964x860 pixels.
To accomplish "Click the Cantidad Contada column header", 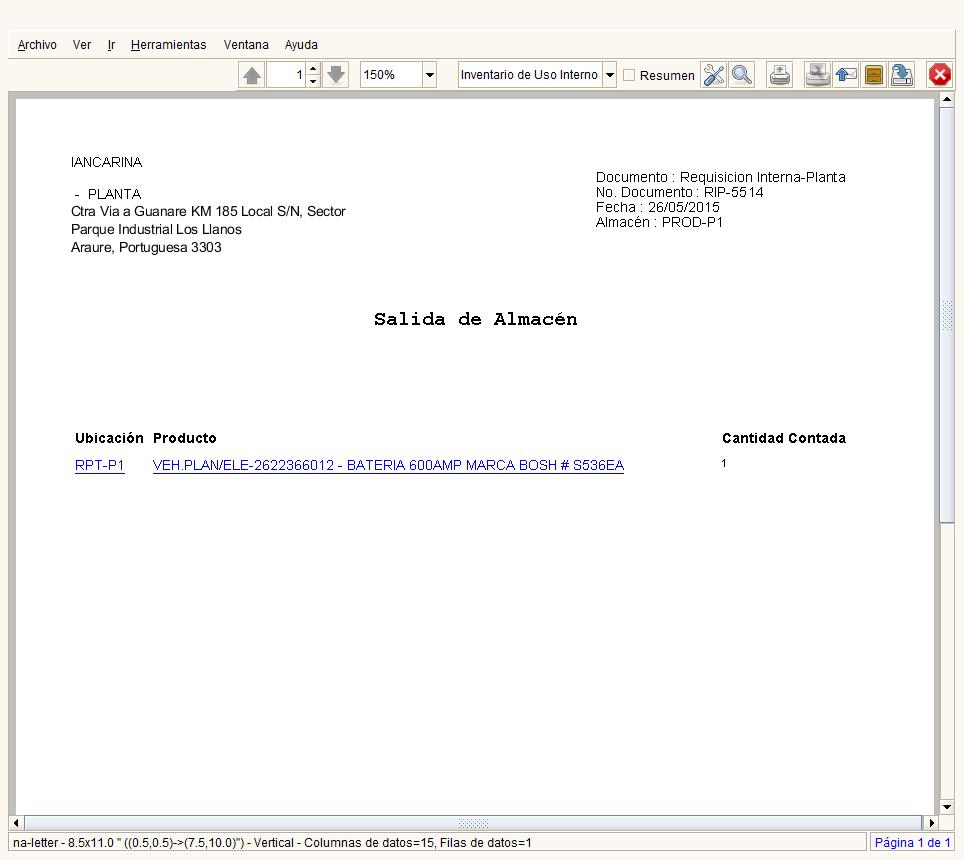I will 784,438.
